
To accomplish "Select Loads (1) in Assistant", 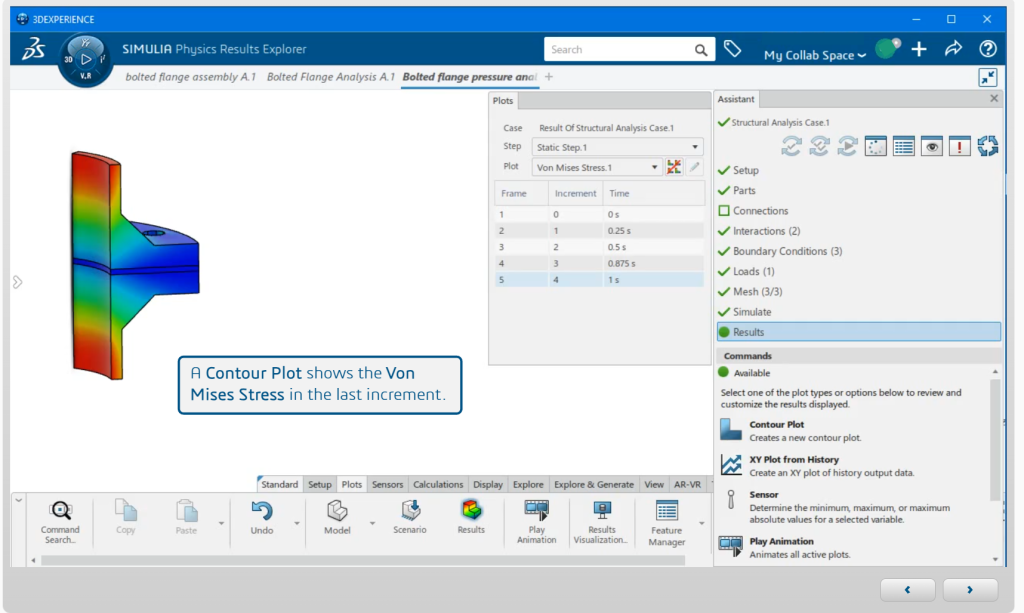I will pos(754,272).
